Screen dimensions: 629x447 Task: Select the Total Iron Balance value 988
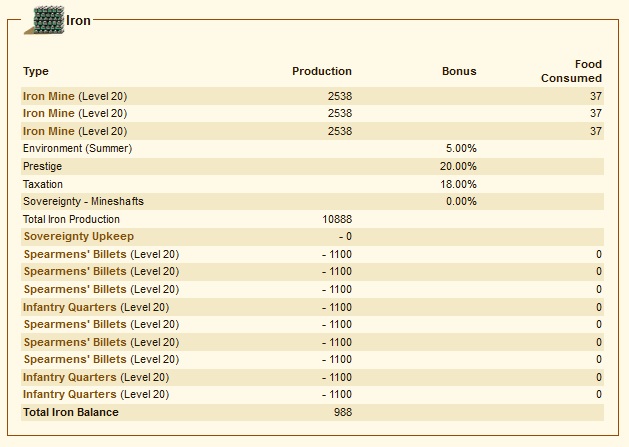point(343,412)
